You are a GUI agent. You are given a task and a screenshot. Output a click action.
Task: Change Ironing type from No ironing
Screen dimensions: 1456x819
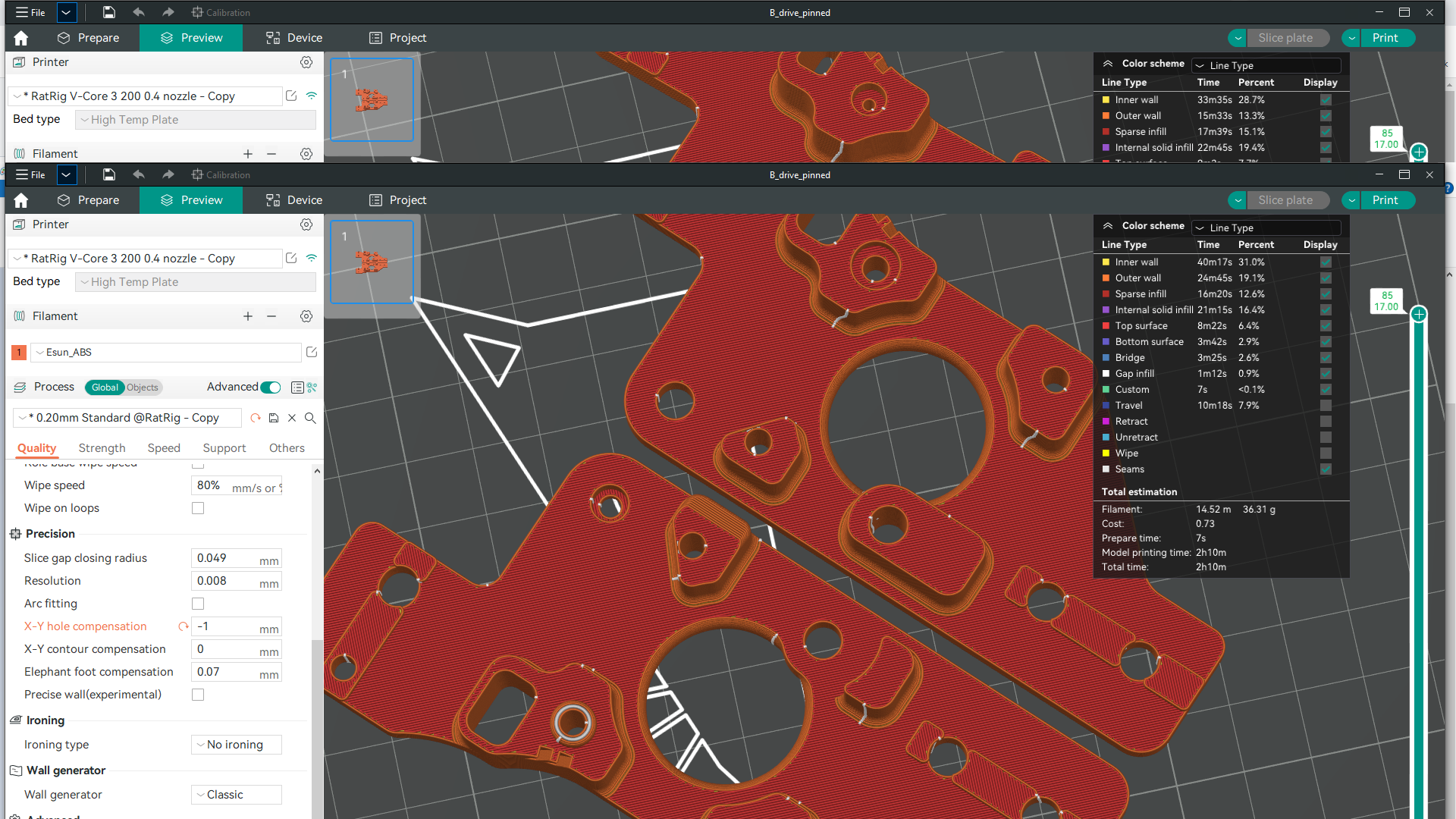(x=236, y=745)
